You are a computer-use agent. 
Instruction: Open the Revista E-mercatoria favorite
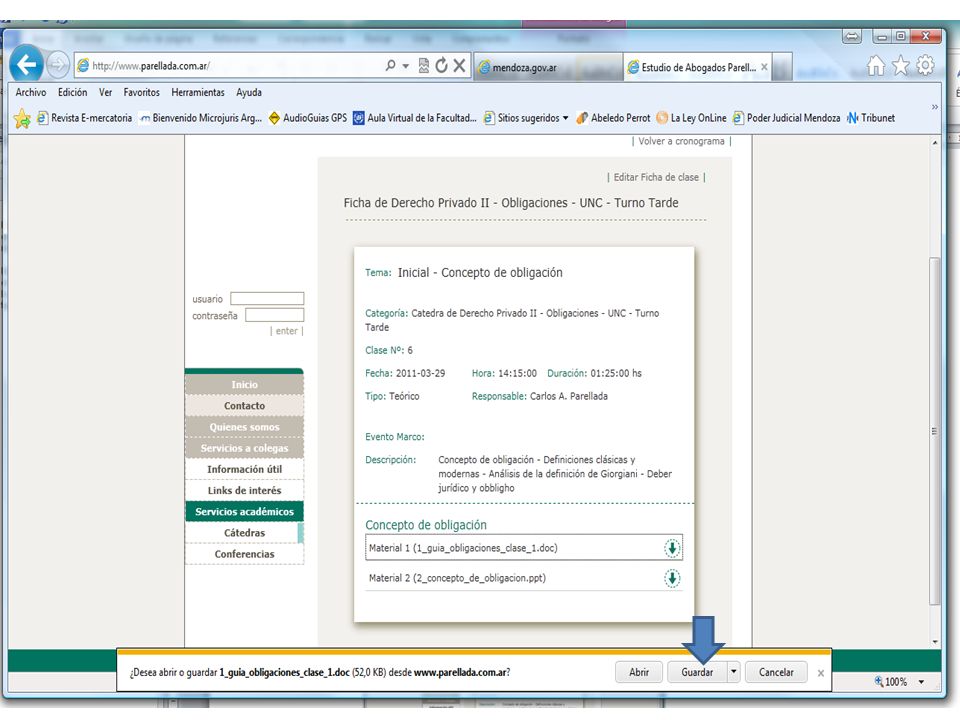(x=84, y=118)
